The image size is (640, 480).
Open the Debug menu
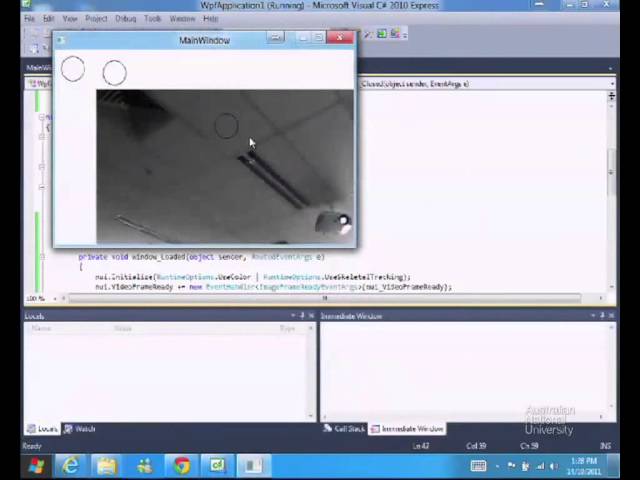pyautogui.click(x=126, y=19)
